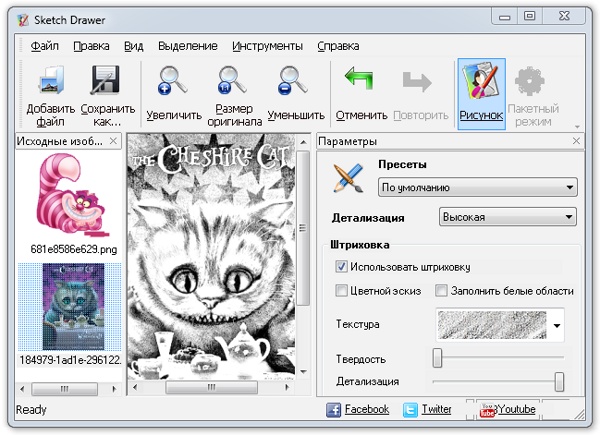Enable the Цветной эскиз checkbox

pos(342,291)
